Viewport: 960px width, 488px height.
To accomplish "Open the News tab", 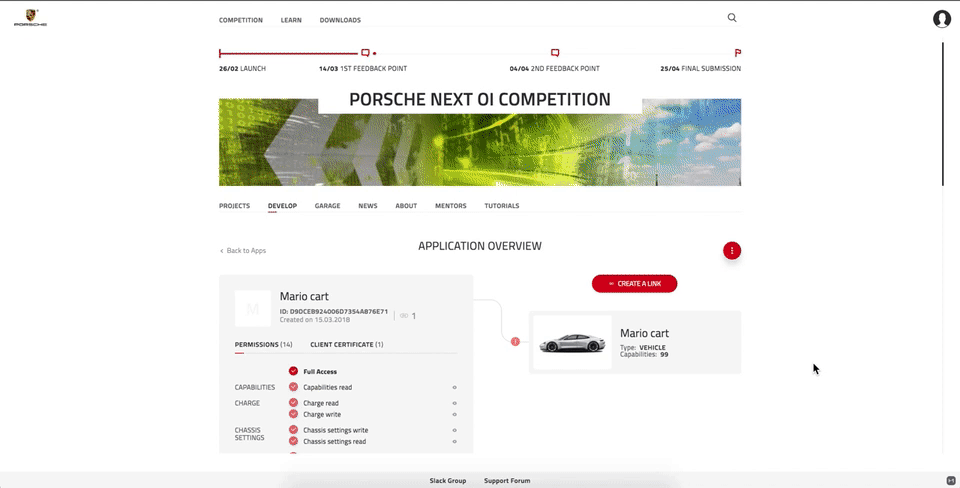I will (368, 206).
